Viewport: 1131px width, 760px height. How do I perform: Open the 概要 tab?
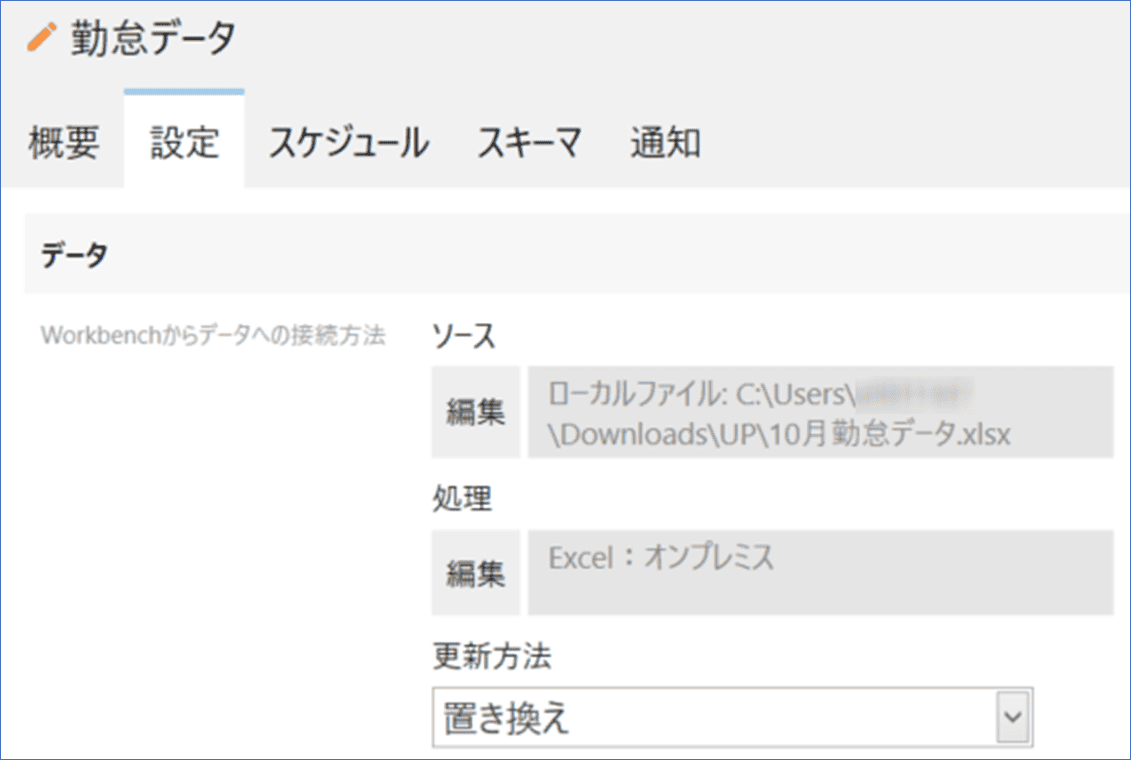62,142
